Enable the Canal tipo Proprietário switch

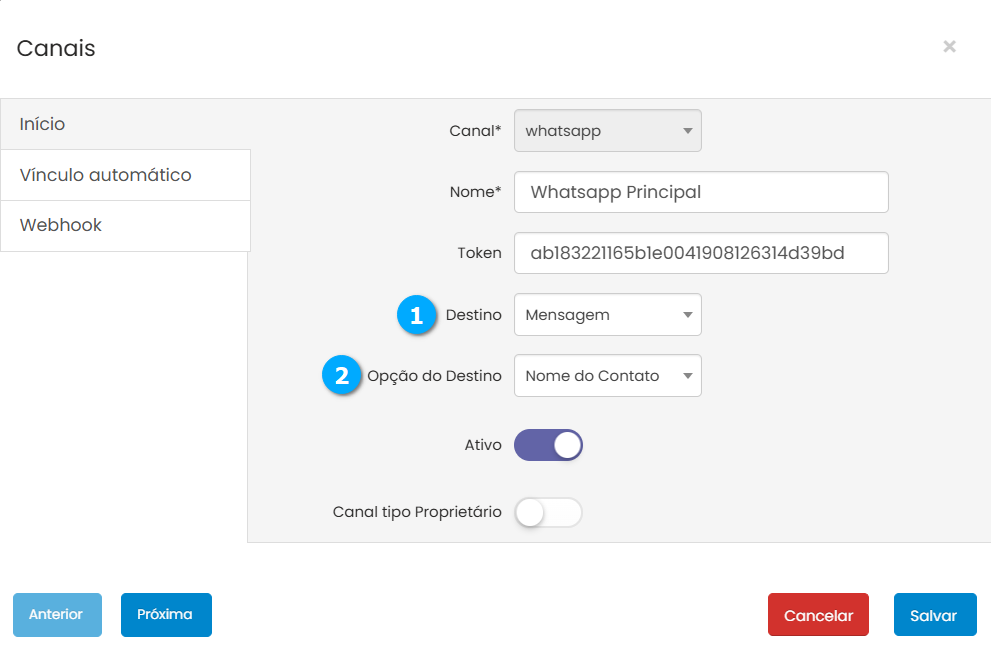pos(548,512)
